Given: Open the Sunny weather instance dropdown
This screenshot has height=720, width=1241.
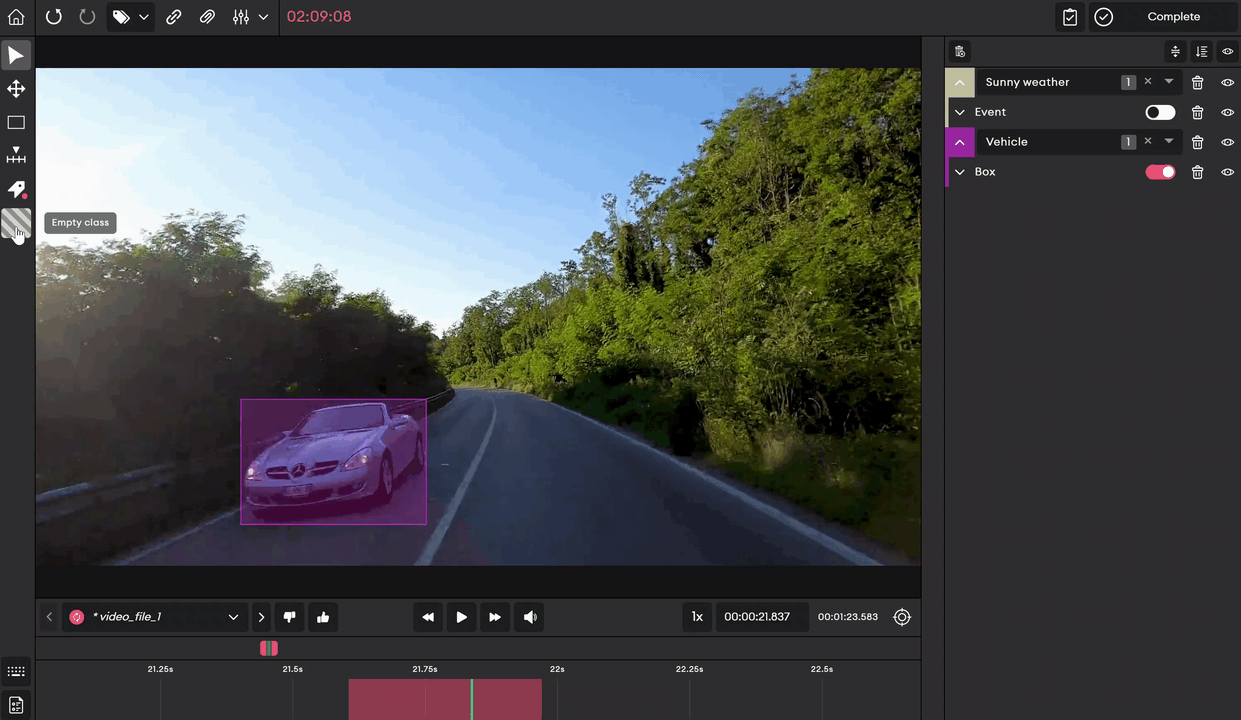Looking at the screenshot, I should (1169, 82).
